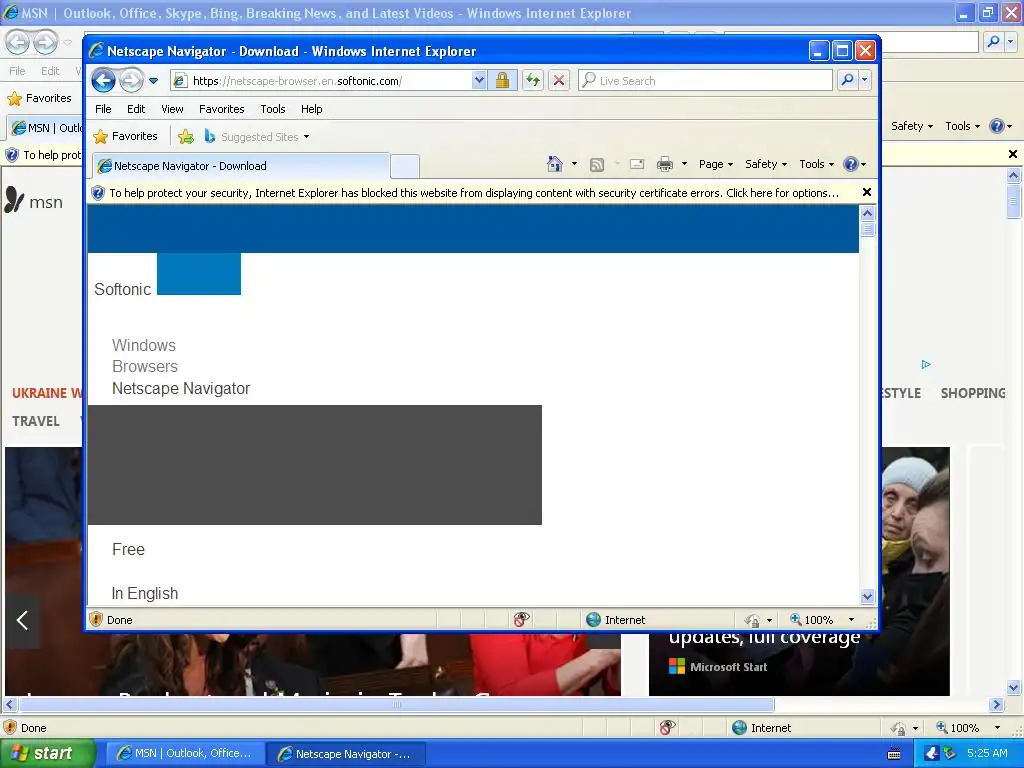Click the Favorites button in the MSN window
This screenshot has height=768, width=1024.
(39, 99)
